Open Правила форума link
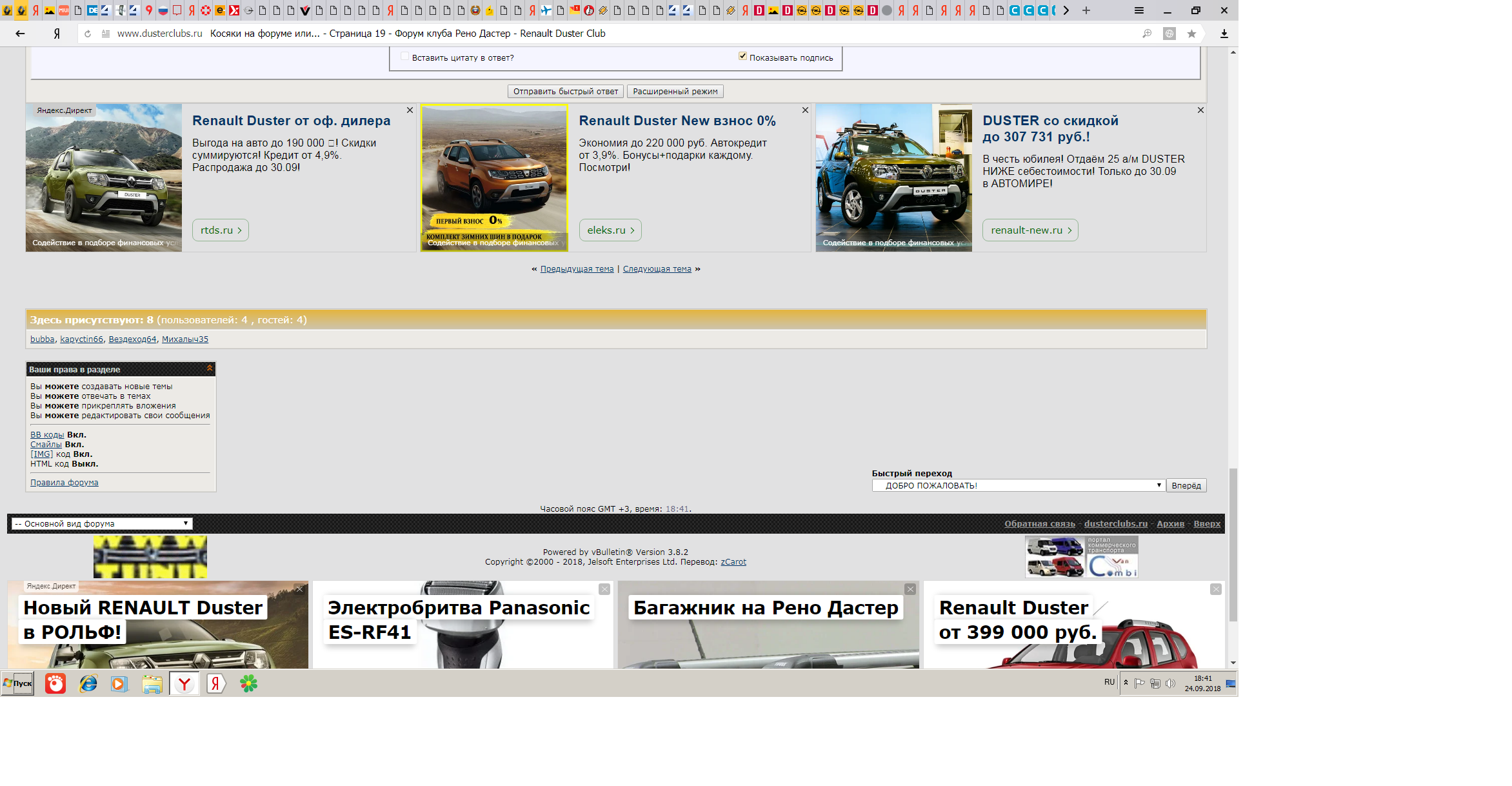This screenshot has height=786, width=1512. [x=65, y=483]
